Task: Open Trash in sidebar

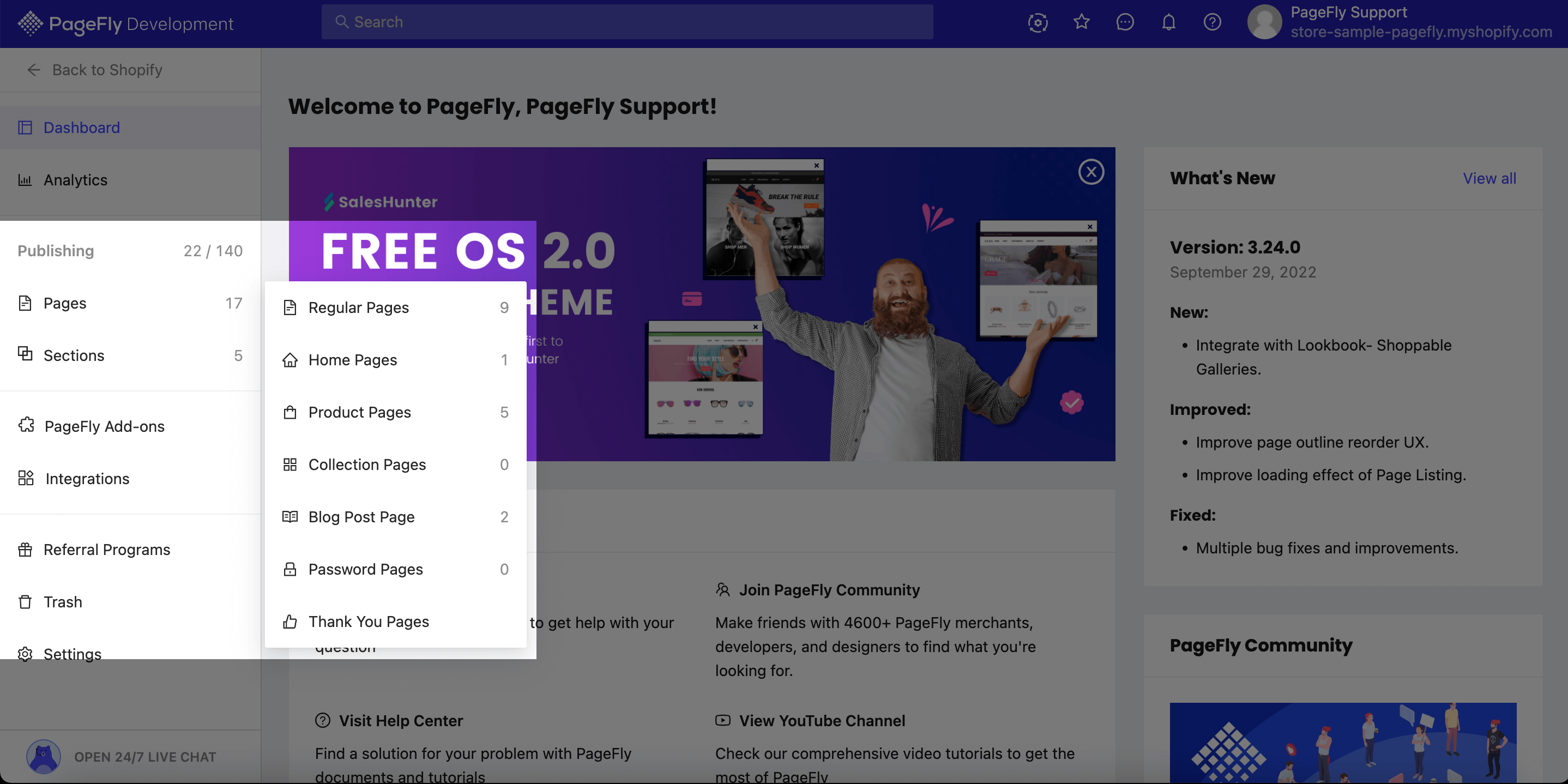Action: pos(130,602)
